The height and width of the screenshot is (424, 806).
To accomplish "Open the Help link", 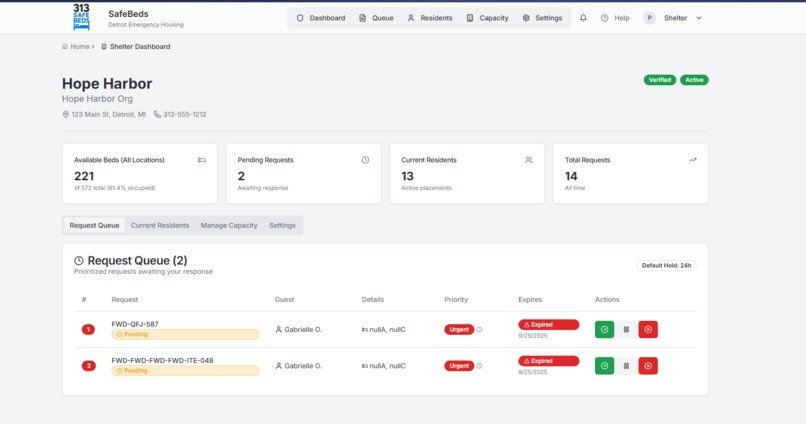I will 615,18.
